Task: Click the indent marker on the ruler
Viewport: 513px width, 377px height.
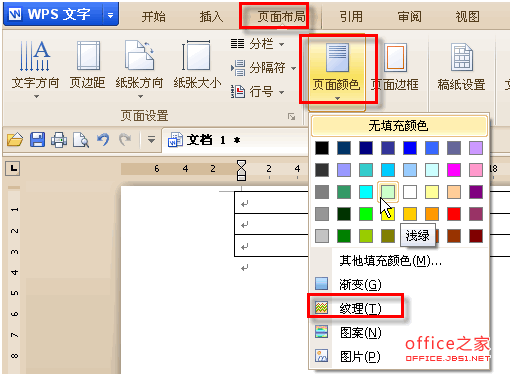Action: [241, 170]
